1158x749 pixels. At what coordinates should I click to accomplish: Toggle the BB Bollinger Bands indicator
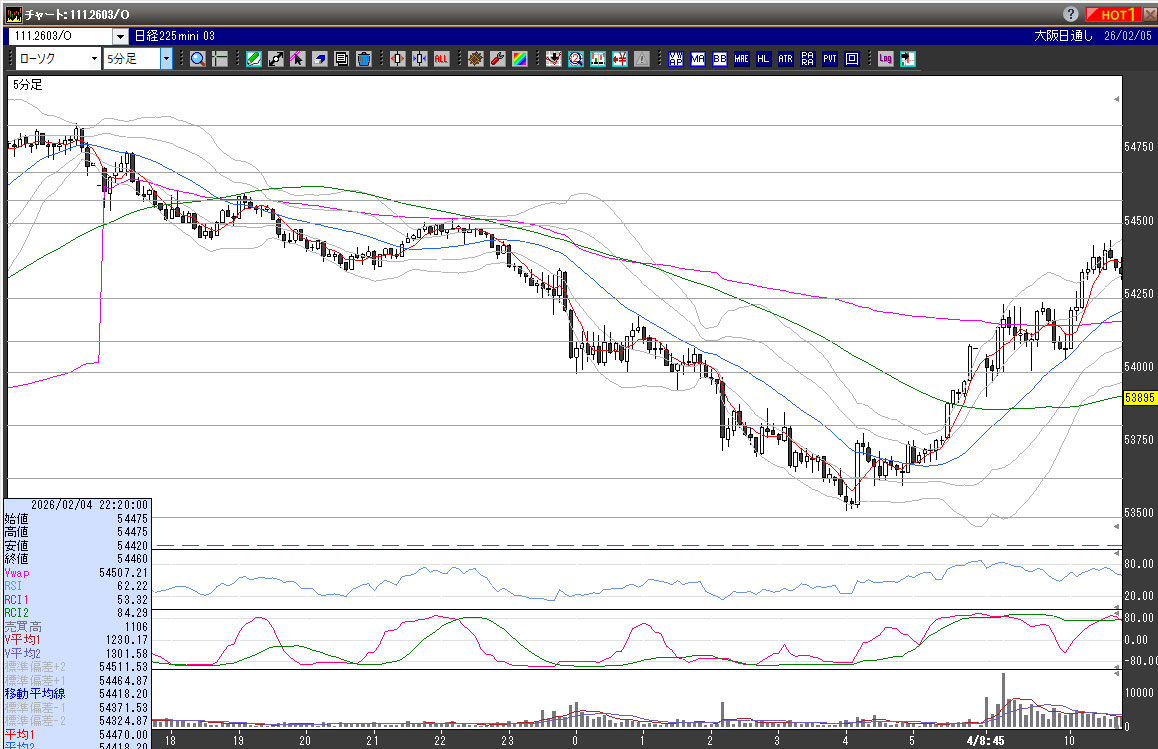(x=719, y=59)
